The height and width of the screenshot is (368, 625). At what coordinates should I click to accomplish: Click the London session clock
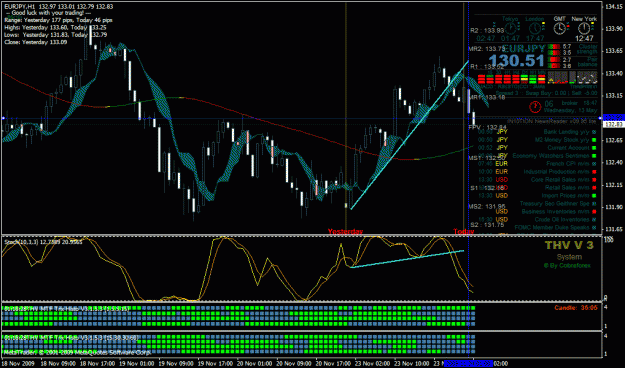pos(535,28)
